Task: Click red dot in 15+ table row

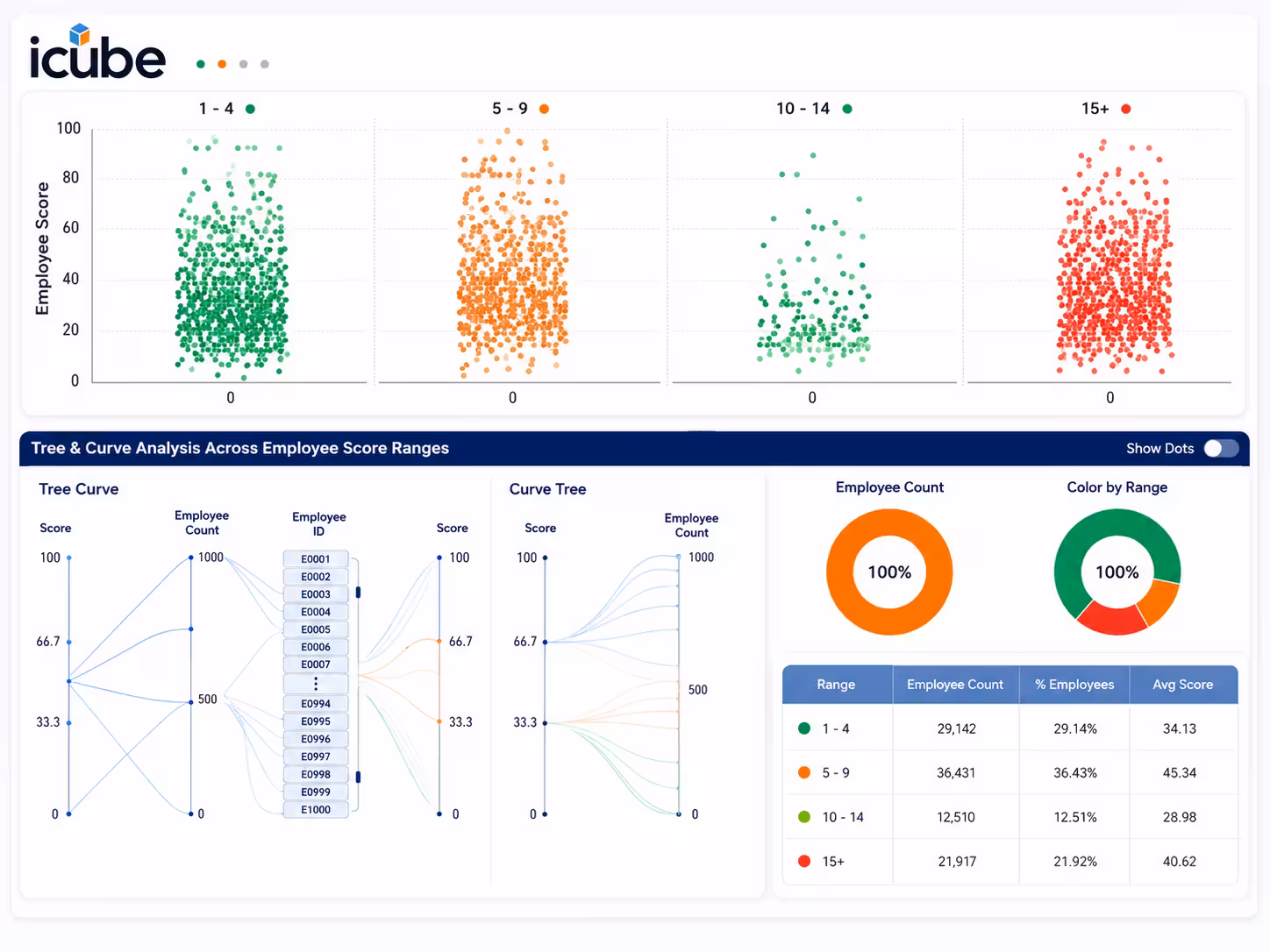Action: (x=804, y=862)
